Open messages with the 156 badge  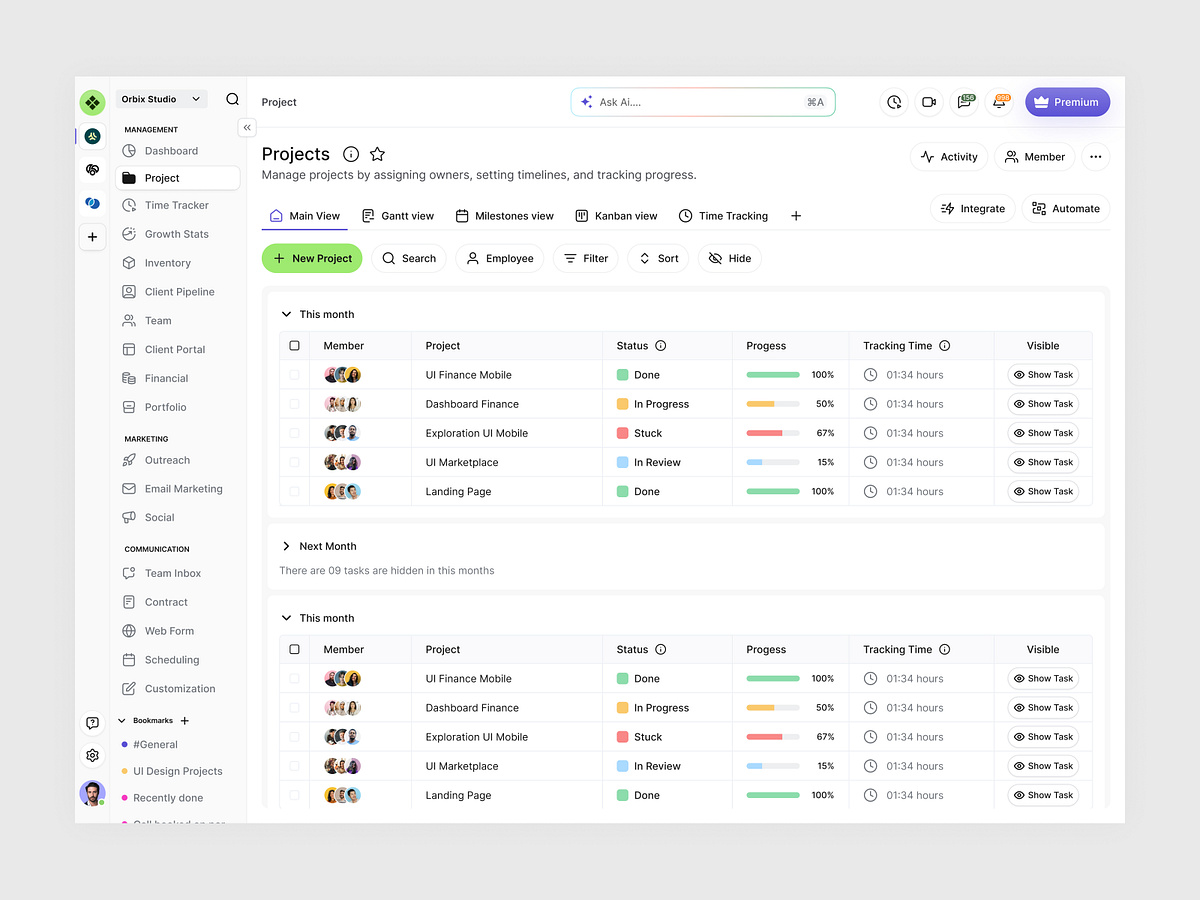(964, 102)
